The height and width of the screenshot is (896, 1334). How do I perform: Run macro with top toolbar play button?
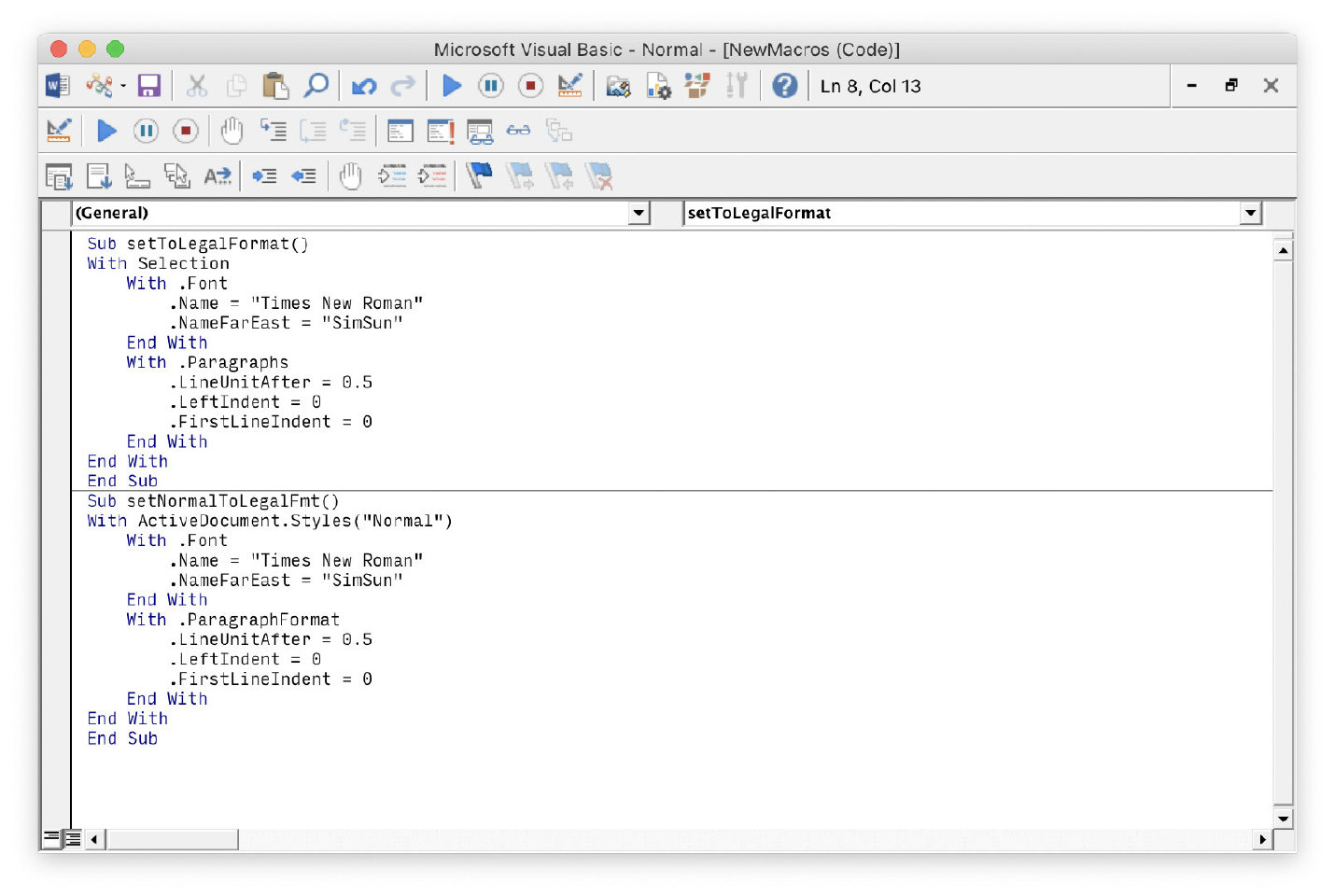pyautogui.click(x=452, y=86)
